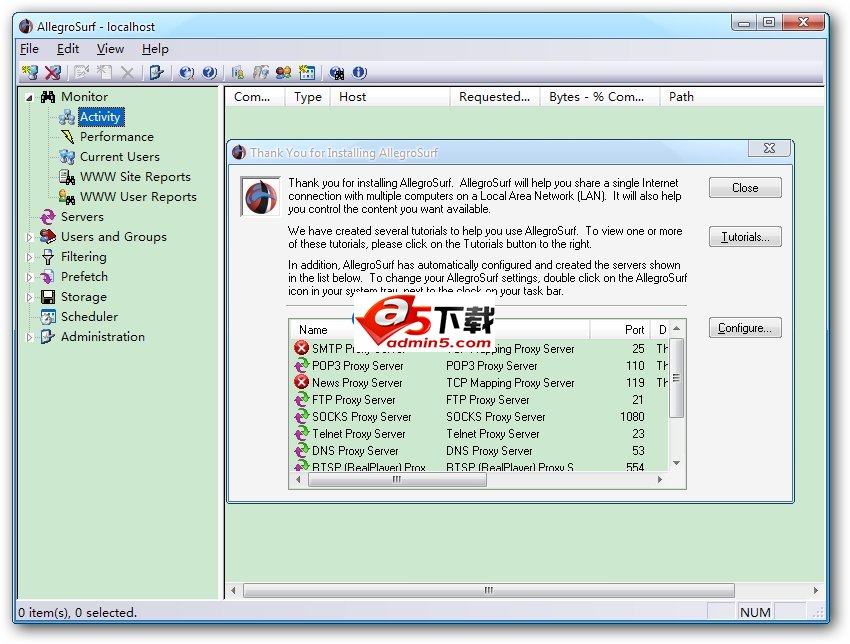Click the horizontal scrollbar in the server list
Viewport: 850px width, 644px height.
[397, 480]
